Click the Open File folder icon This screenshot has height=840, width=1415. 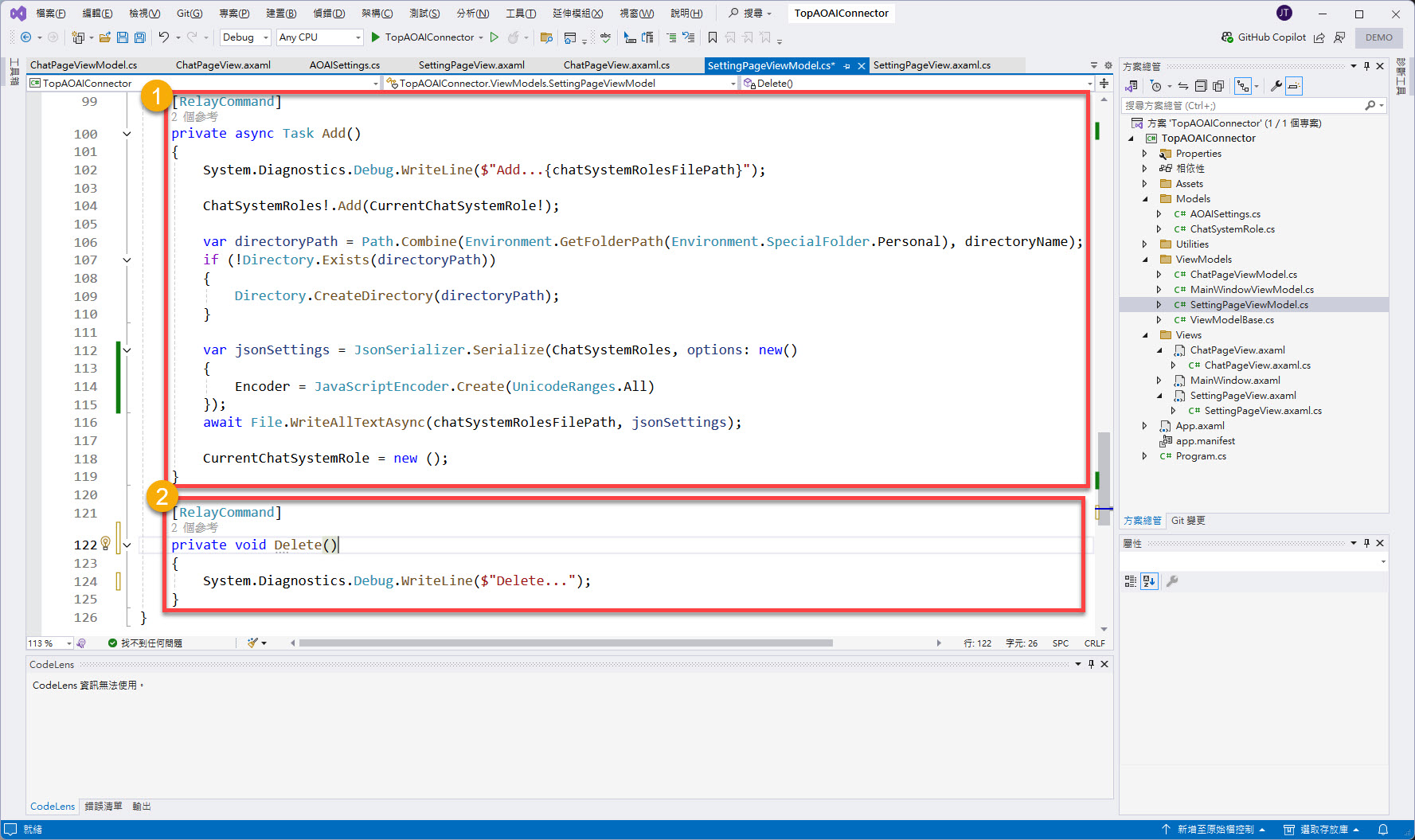tap(104, 37)
